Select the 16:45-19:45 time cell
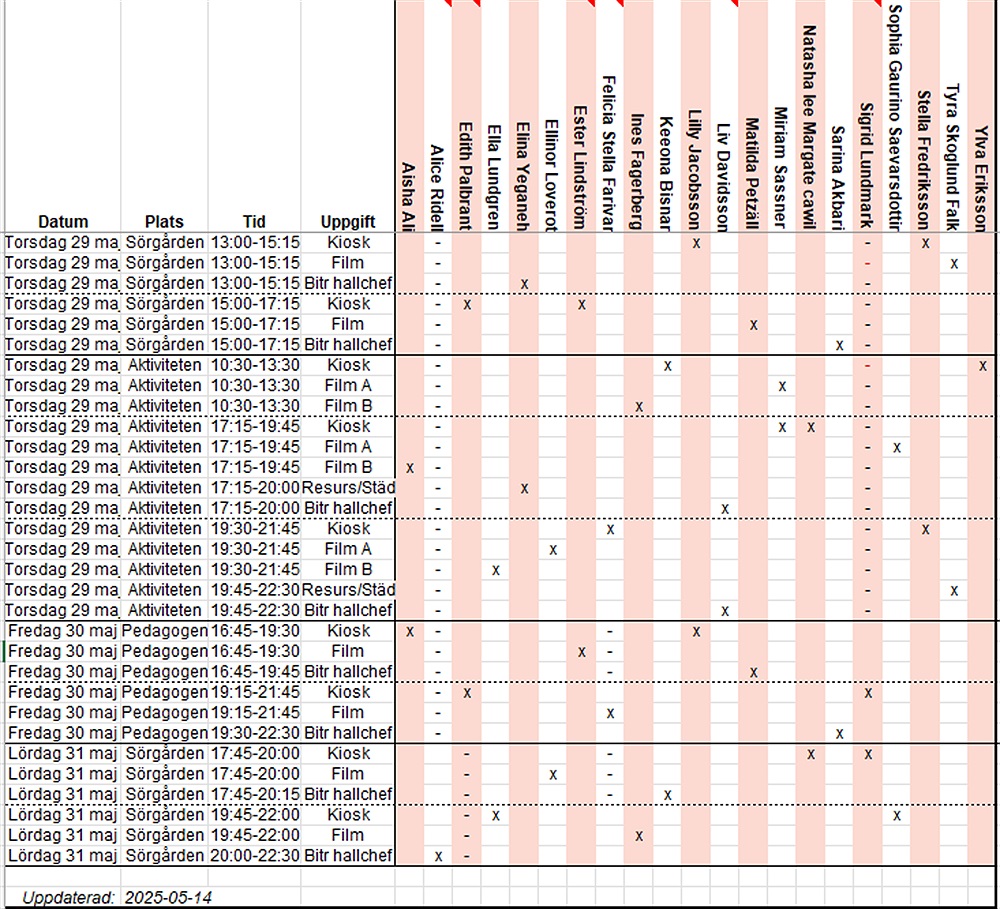This screenshot has width=1000, height=909. tap(254, 672)
